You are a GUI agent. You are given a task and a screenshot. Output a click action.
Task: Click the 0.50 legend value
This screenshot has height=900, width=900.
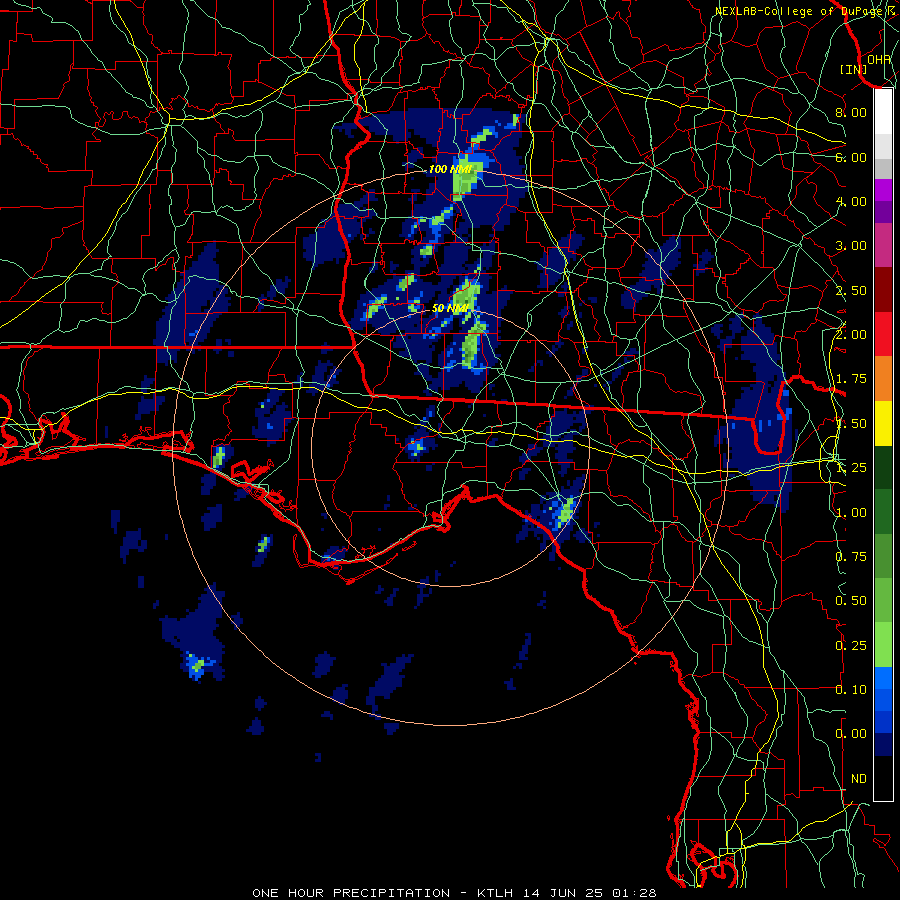tap(851, 601)
